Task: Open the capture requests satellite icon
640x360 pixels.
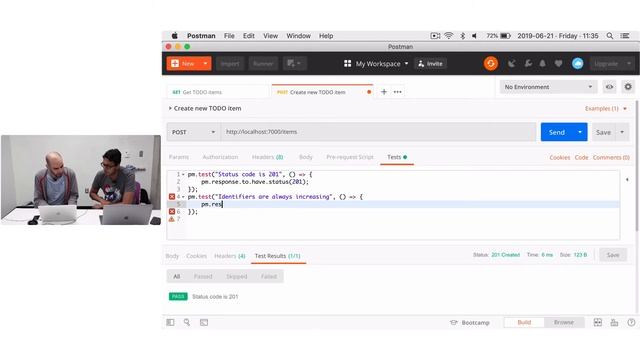Action: tap(511, 64)
